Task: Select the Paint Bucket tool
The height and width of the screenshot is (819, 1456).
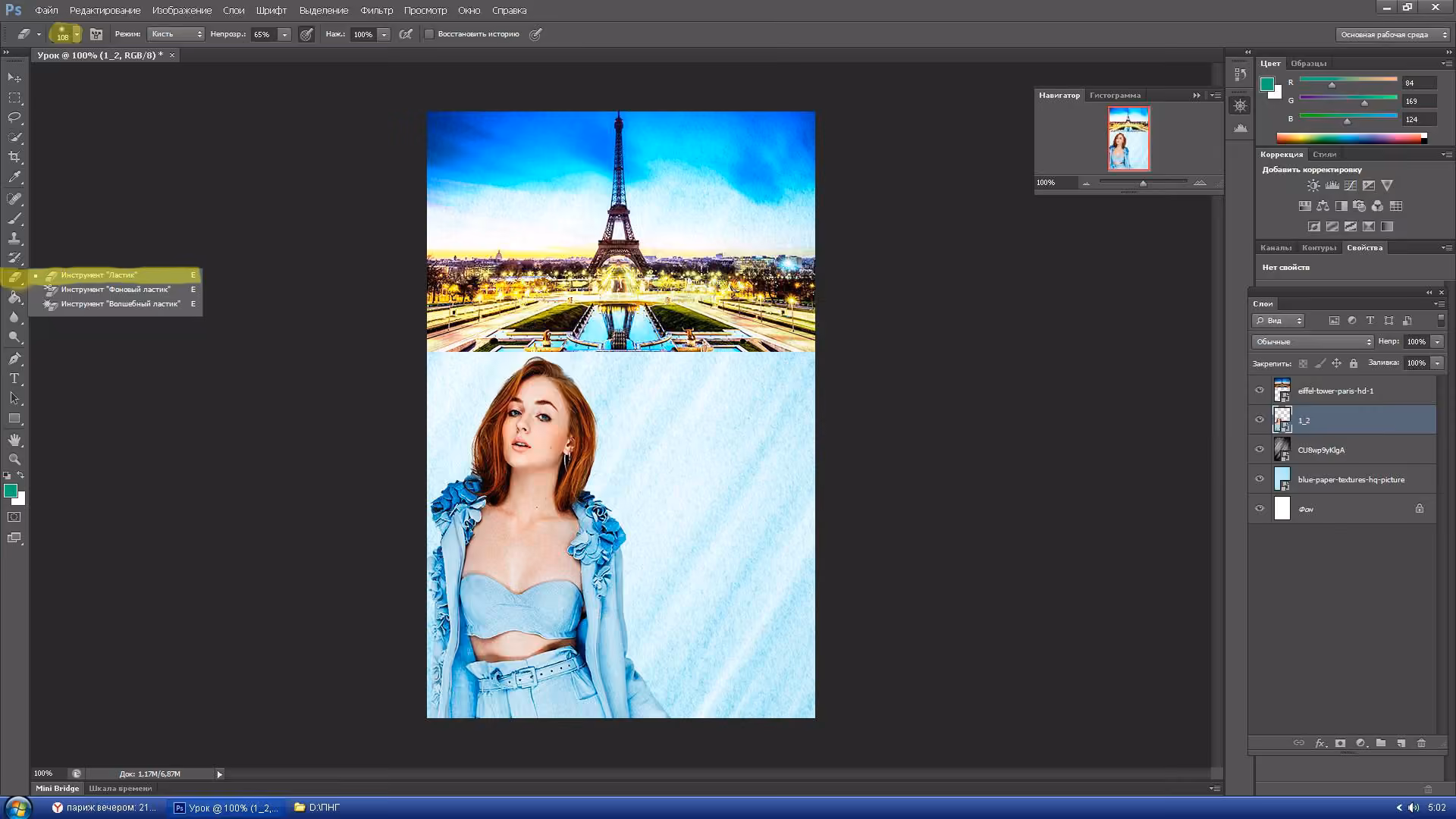Action: point(14,297)
